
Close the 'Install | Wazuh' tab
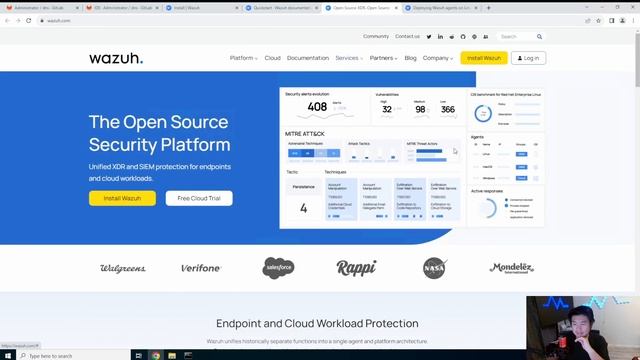(237, 8)
